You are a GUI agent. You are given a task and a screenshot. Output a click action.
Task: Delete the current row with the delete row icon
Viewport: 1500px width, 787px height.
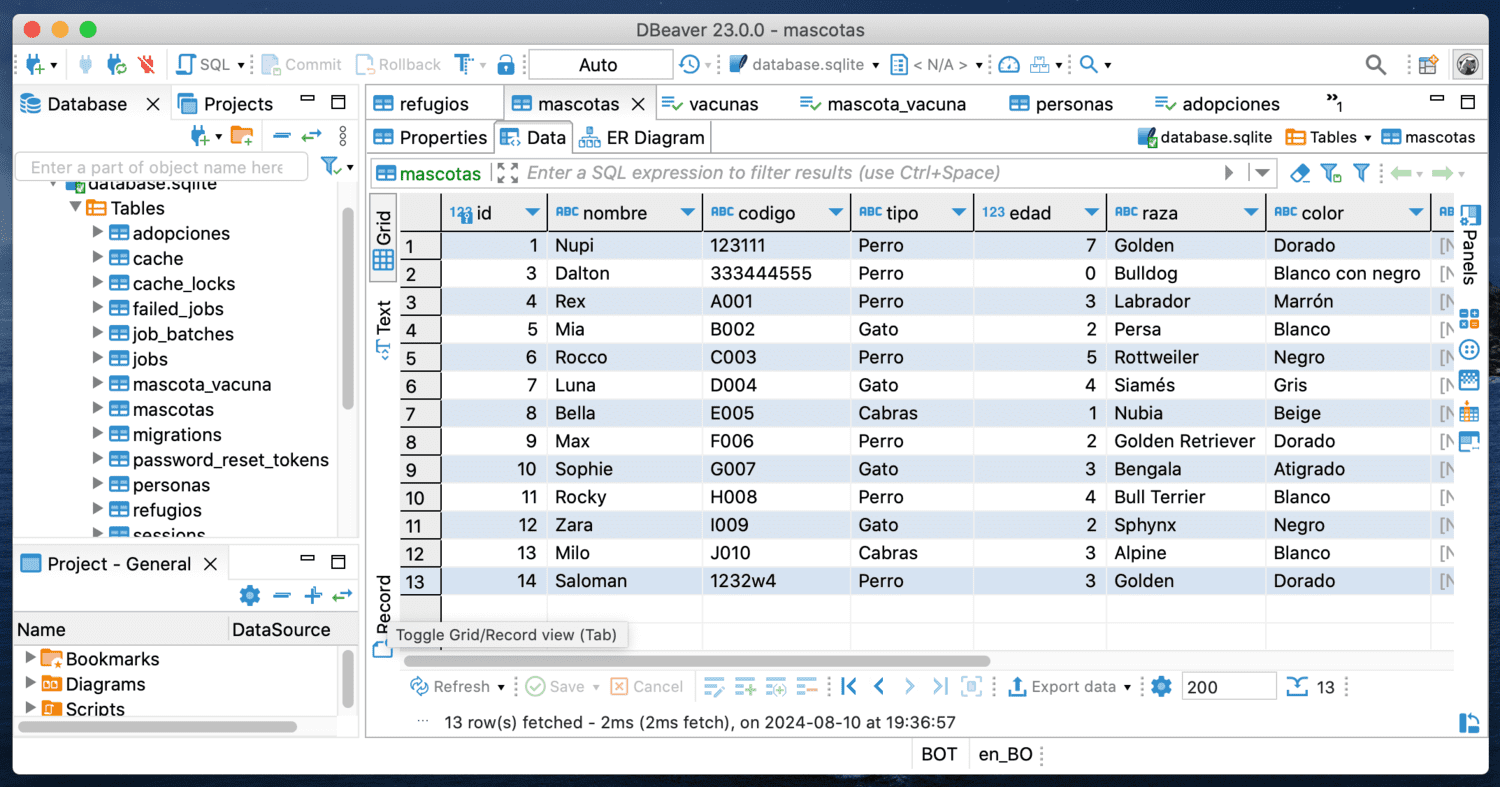click(805, 686)
